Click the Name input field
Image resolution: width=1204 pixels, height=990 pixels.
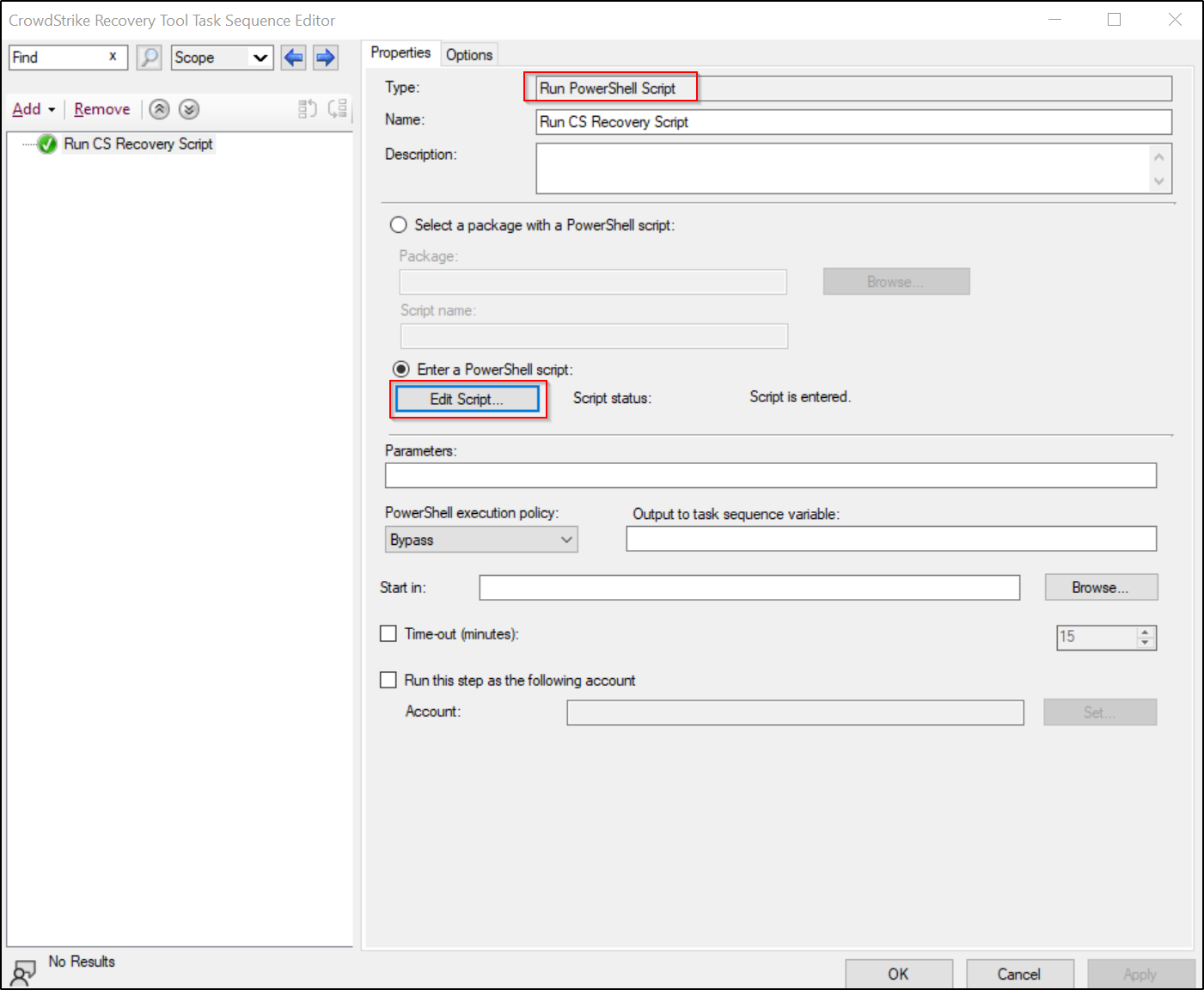coord(854,122)
